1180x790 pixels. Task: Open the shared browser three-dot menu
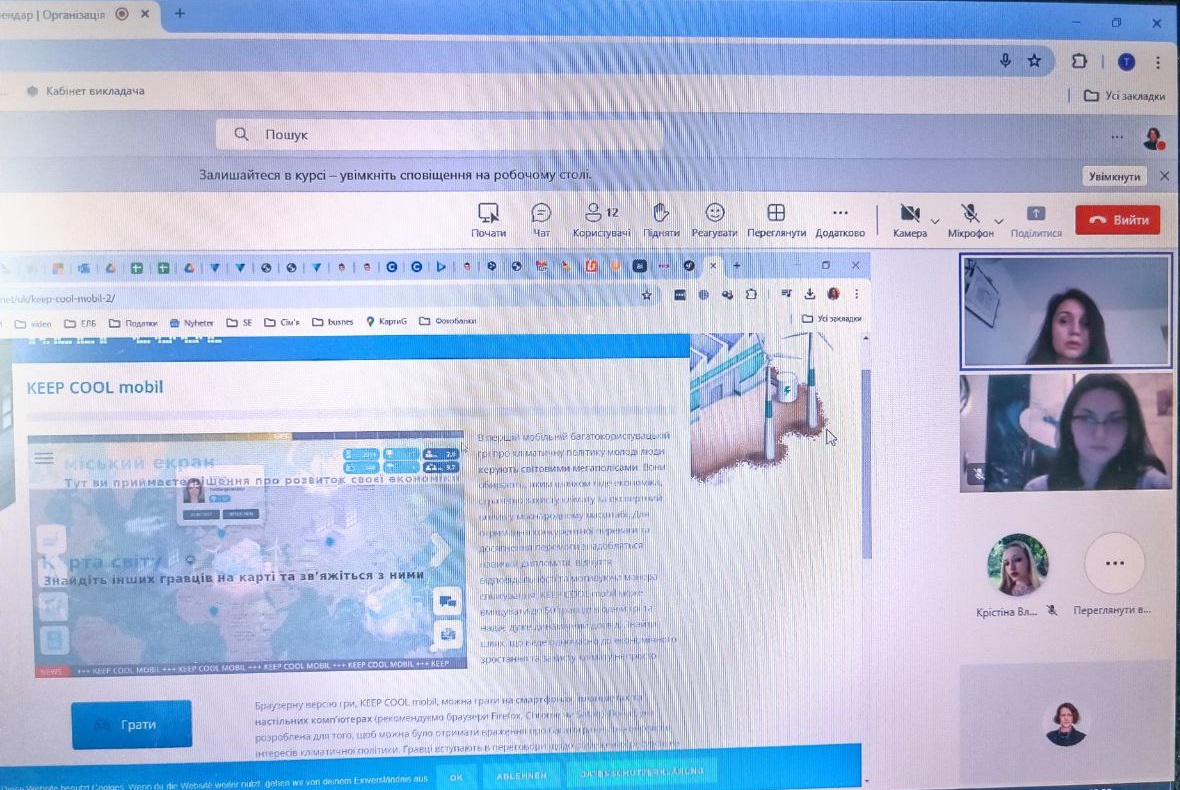[x=856, y=293]
